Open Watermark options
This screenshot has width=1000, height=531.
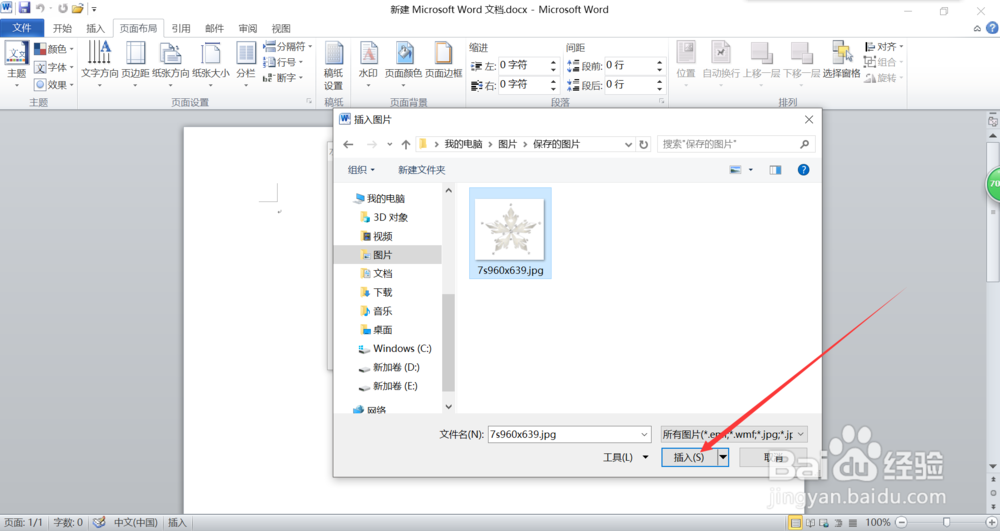pos(368,64)
